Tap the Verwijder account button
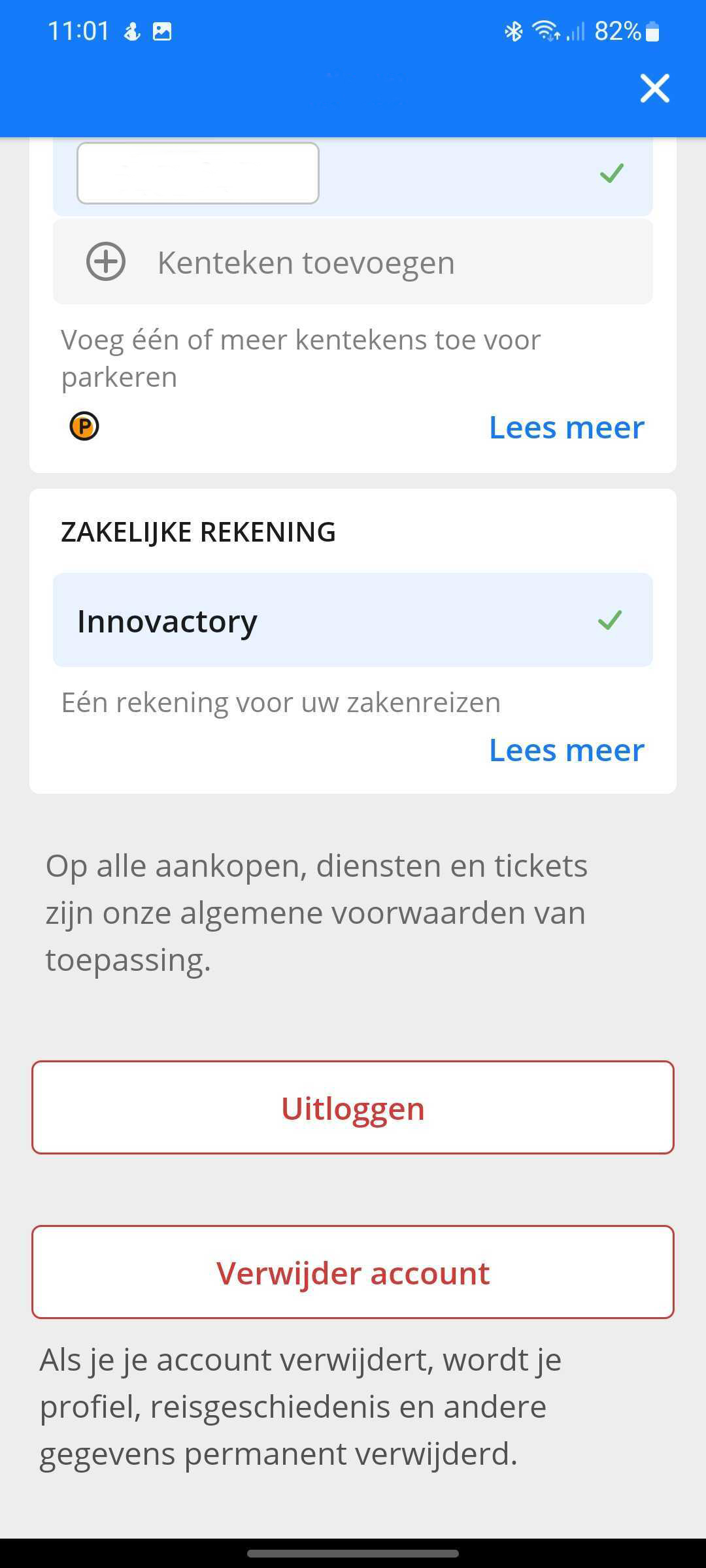Screen dimensions: 706x1568 [x=353, y=1272]
